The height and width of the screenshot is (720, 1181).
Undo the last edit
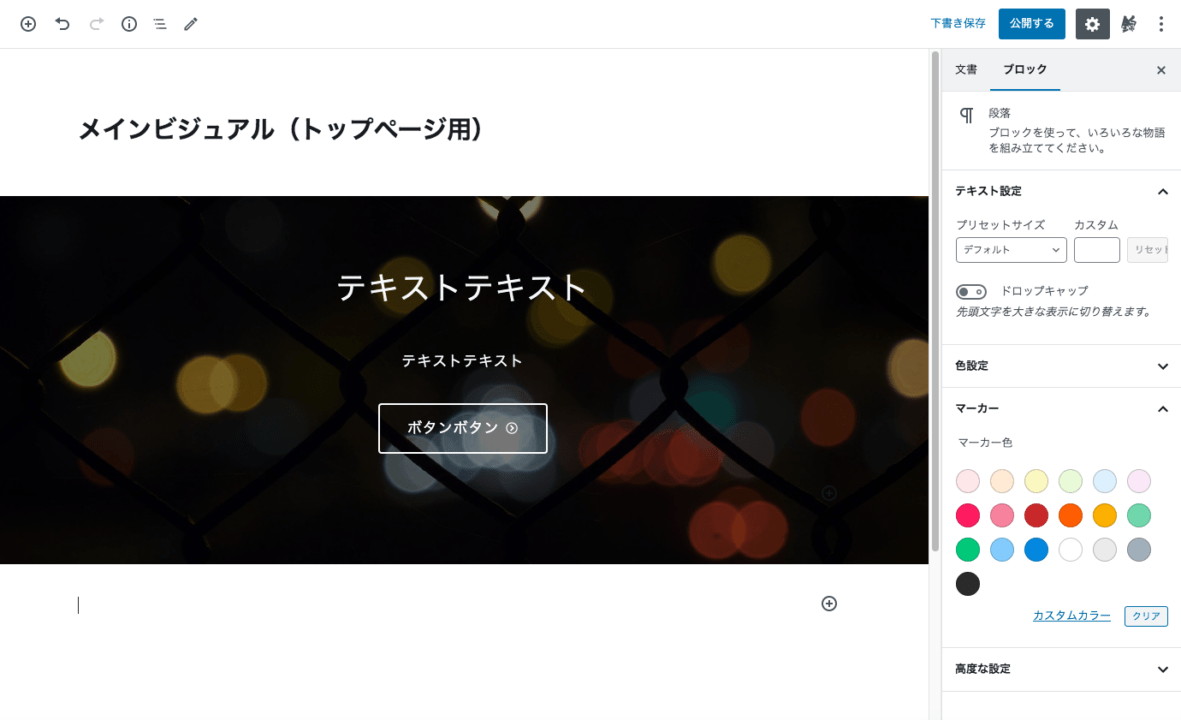[x=63, y=24]
